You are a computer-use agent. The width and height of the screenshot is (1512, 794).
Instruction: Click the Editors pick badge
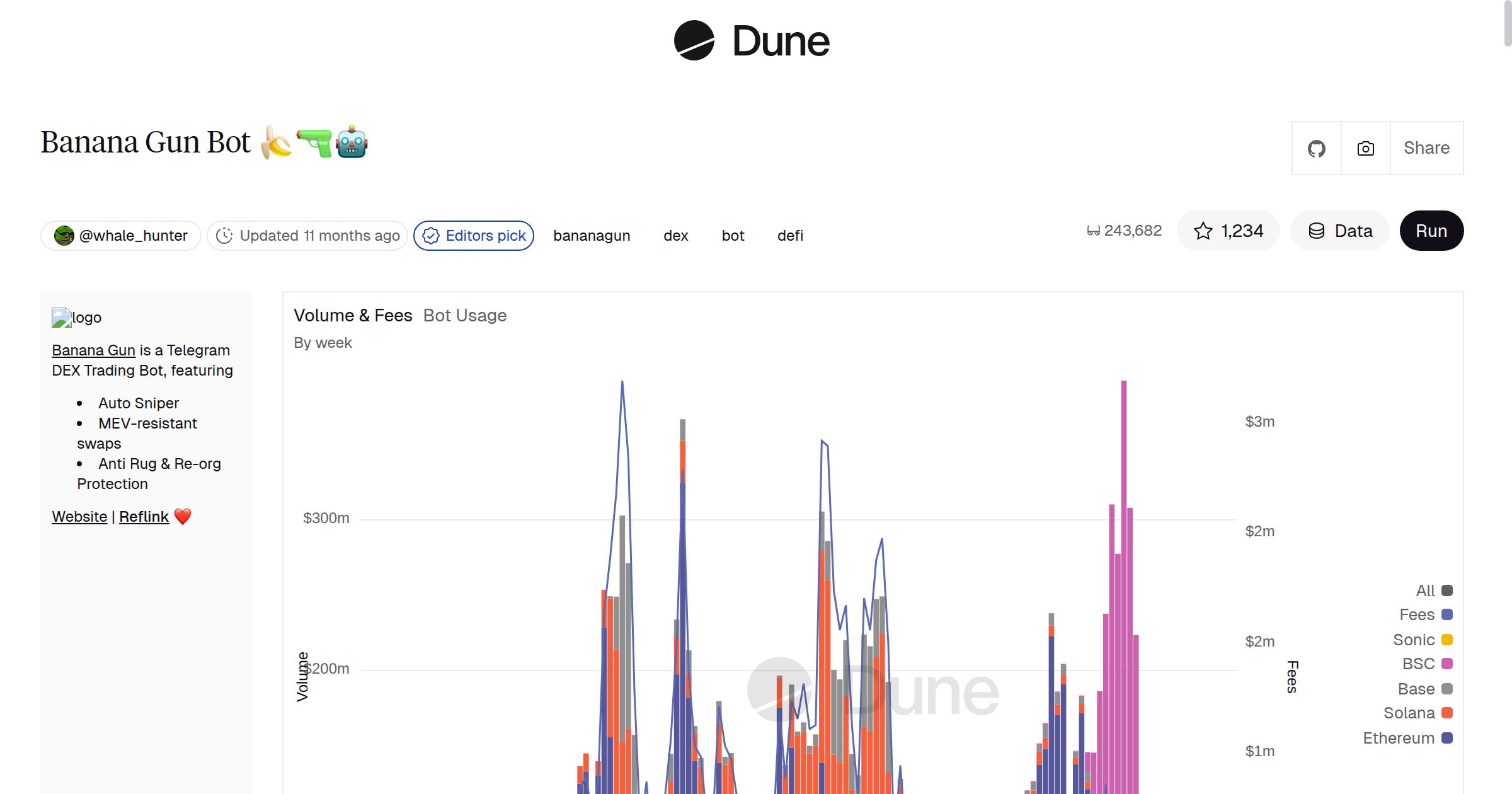[x=474, y=236]
